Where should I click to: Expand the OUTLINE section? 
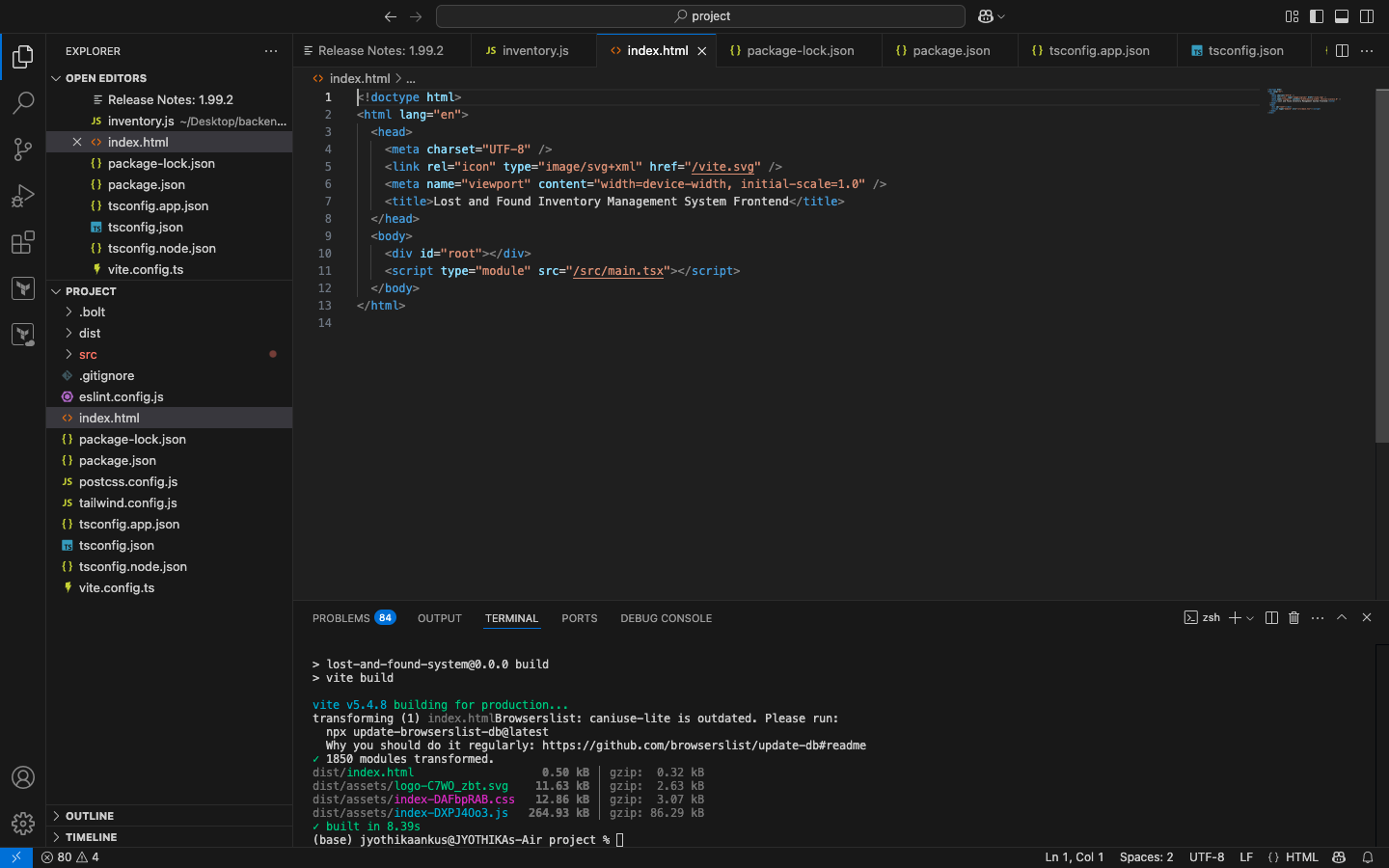(90, 816)
